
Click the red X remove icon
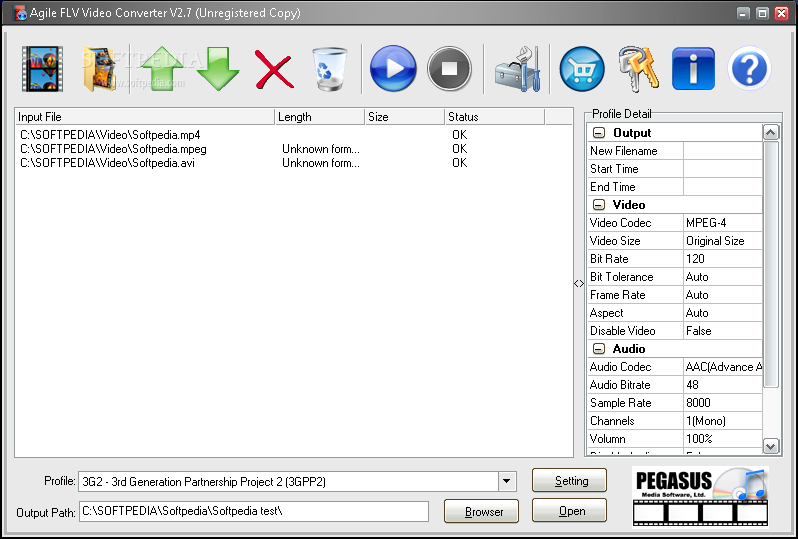274,69
